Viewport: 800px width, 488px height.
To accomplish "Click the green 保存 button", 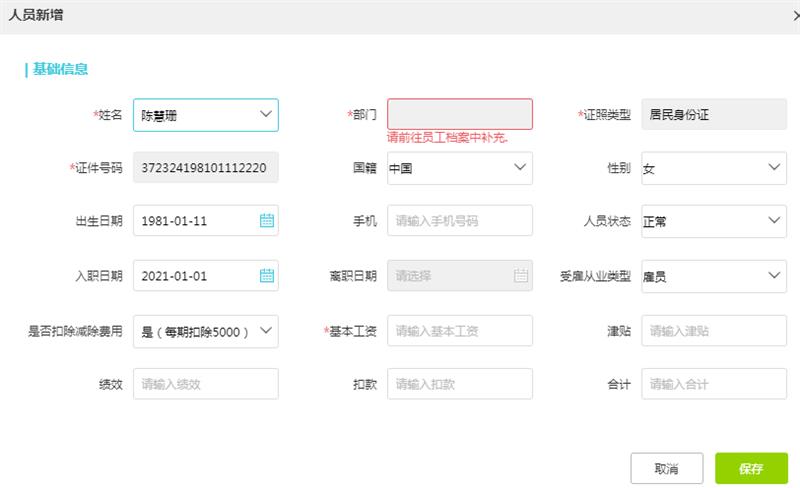I will 751,468.
